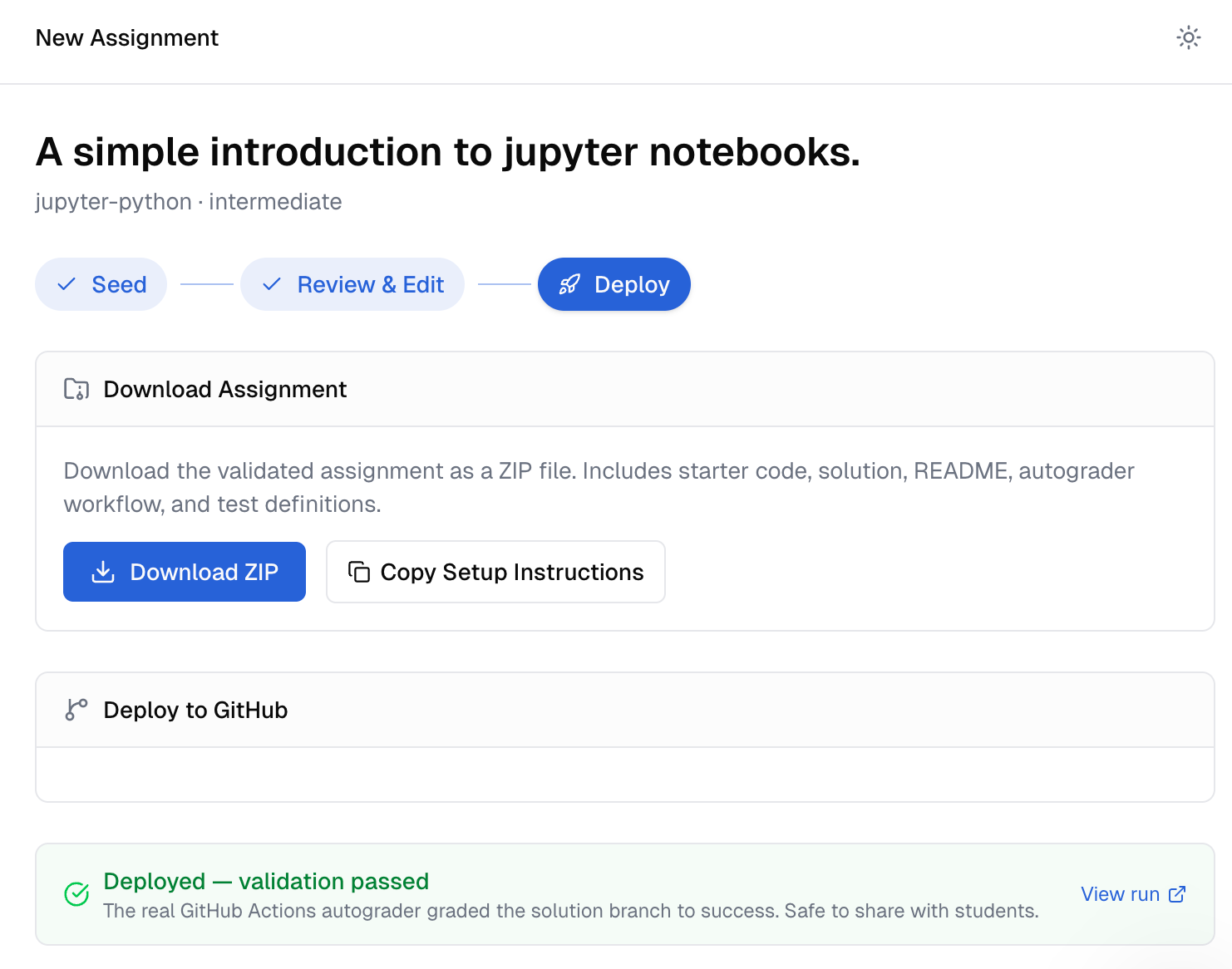Screen dimensions: 1232x969
Task: Open the Review & Edit step
Action: (x=352, y=284)
